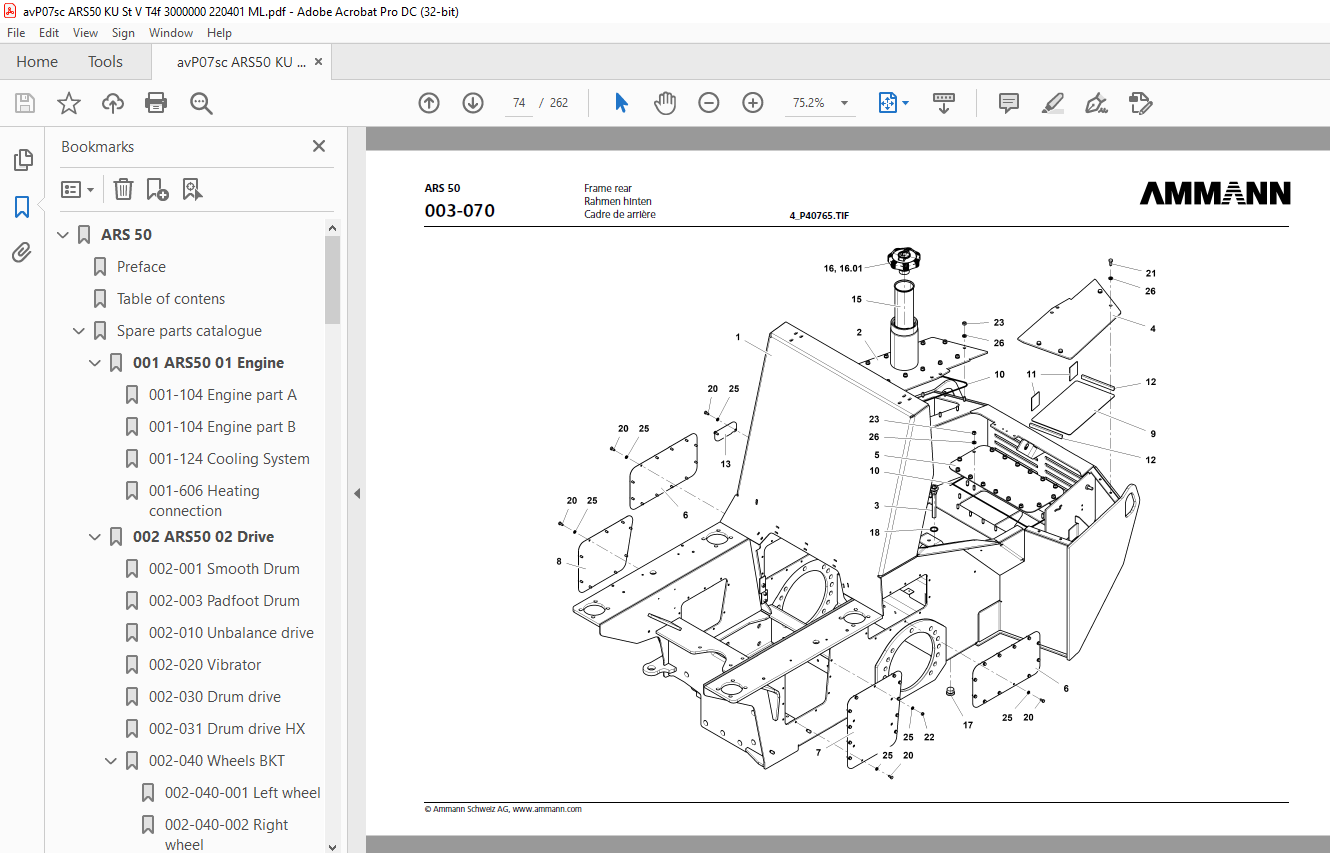Go to next page arrow

[473, 103]
